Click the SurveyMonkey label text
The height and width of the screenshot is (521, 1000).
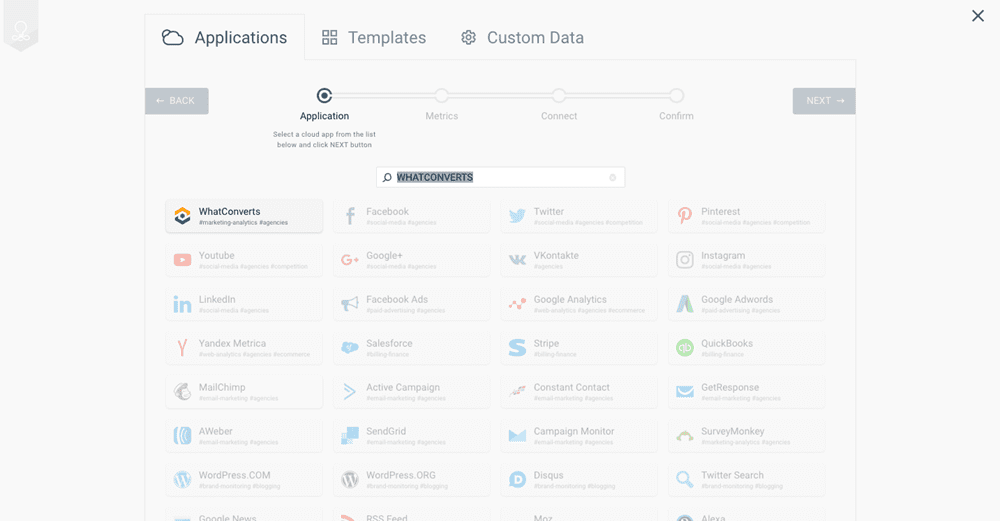733,431
